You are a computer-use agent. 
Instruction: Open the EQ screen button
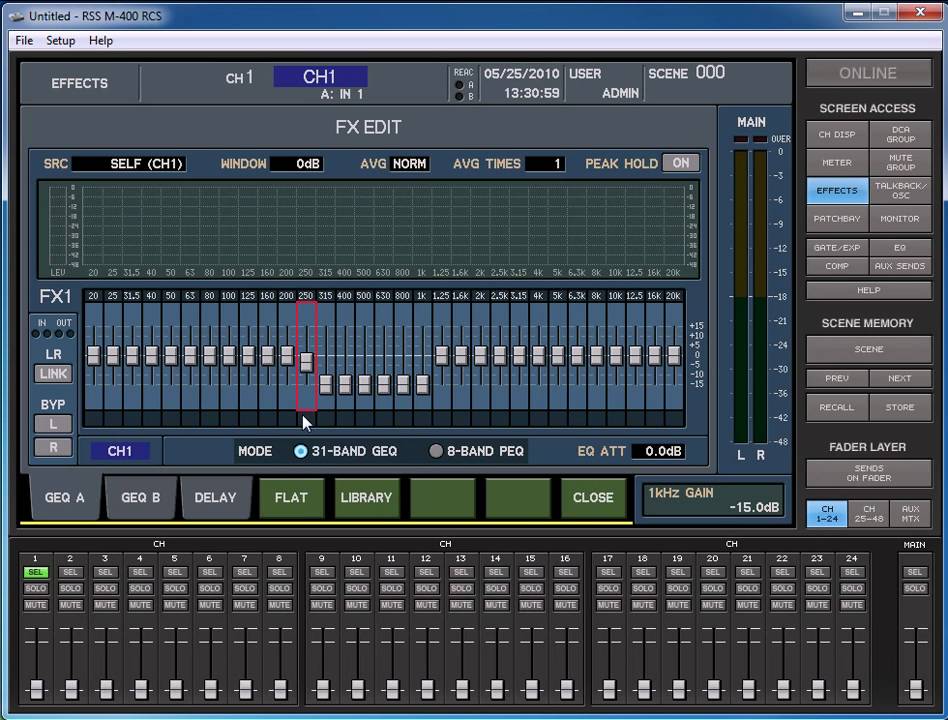900,248
